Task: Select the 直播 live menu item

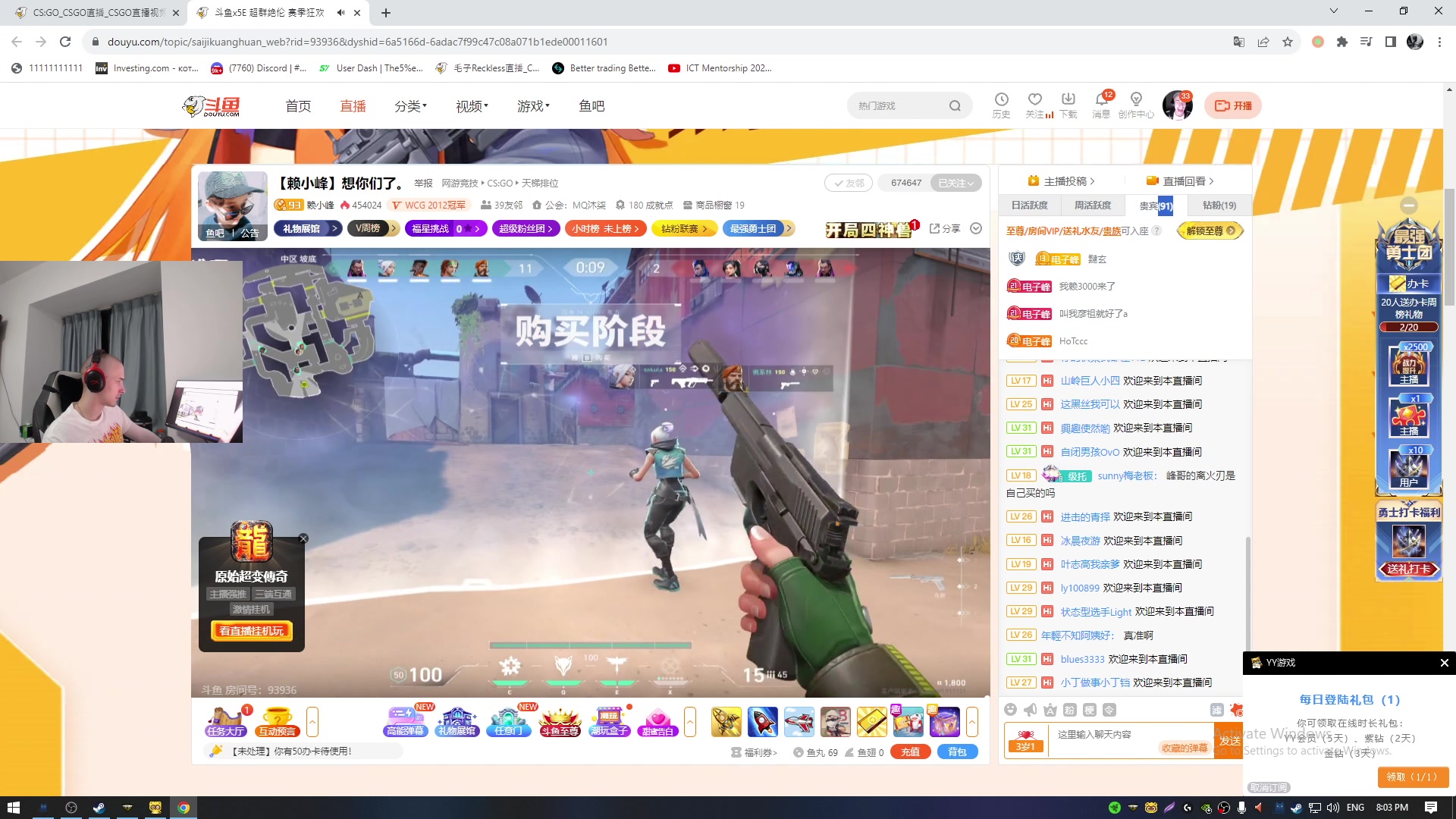Action: point(353,106)
